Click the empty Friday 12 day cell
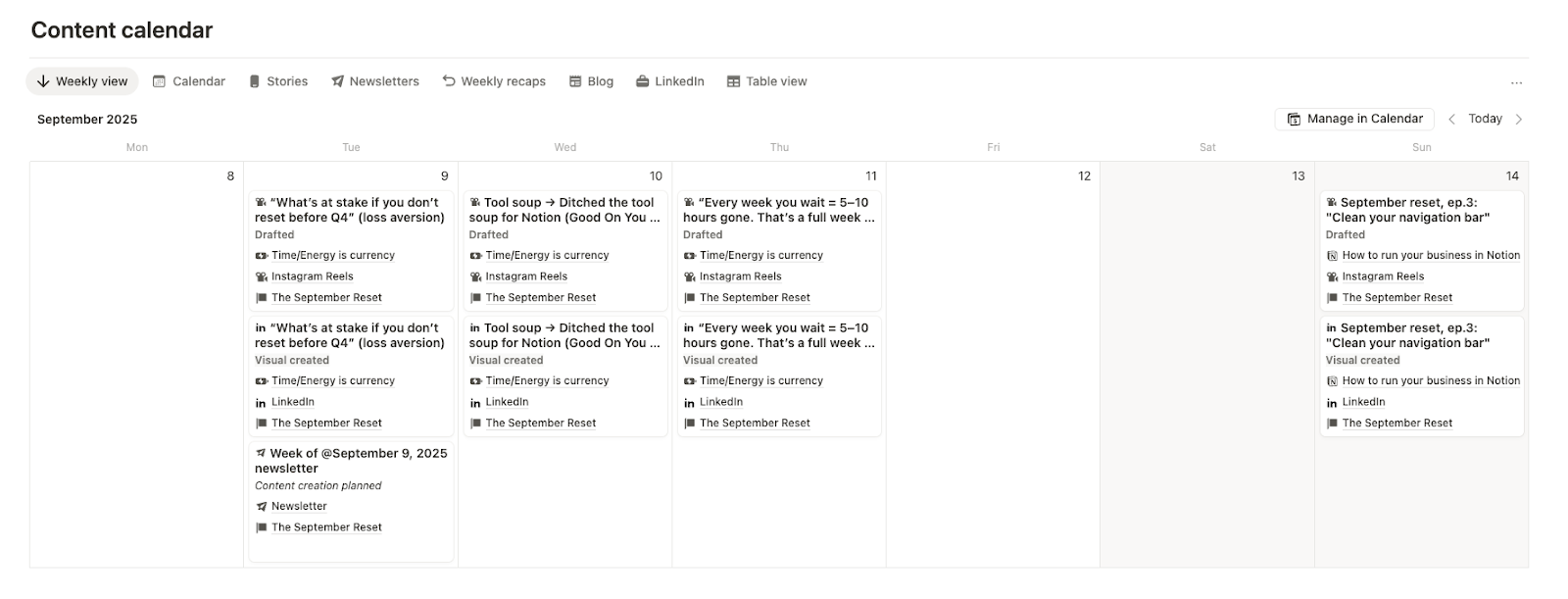The width and height of the screenshot is (1568, 599). click(993, 365)
